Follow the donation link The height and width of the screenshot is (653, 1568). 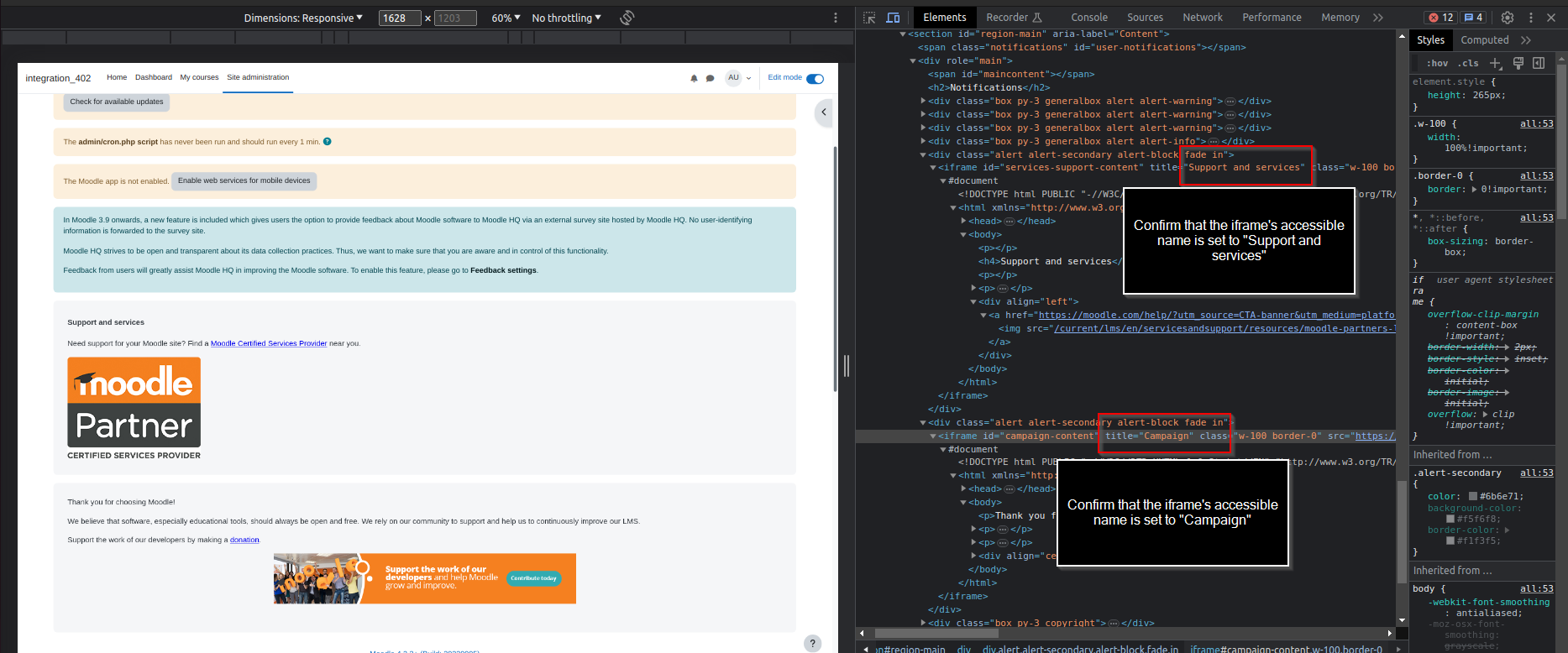(x=244, y=540)
